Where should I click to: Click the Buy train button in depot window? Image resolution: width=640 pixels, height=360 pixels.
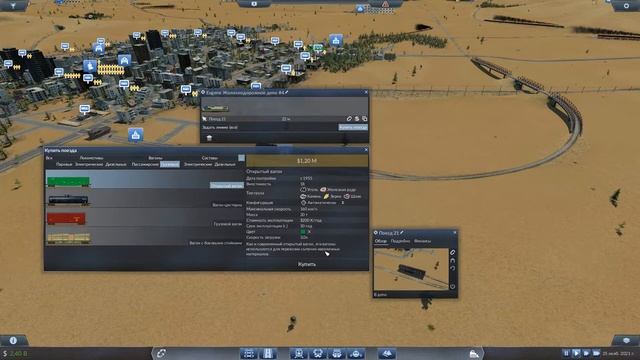[353, 127]
